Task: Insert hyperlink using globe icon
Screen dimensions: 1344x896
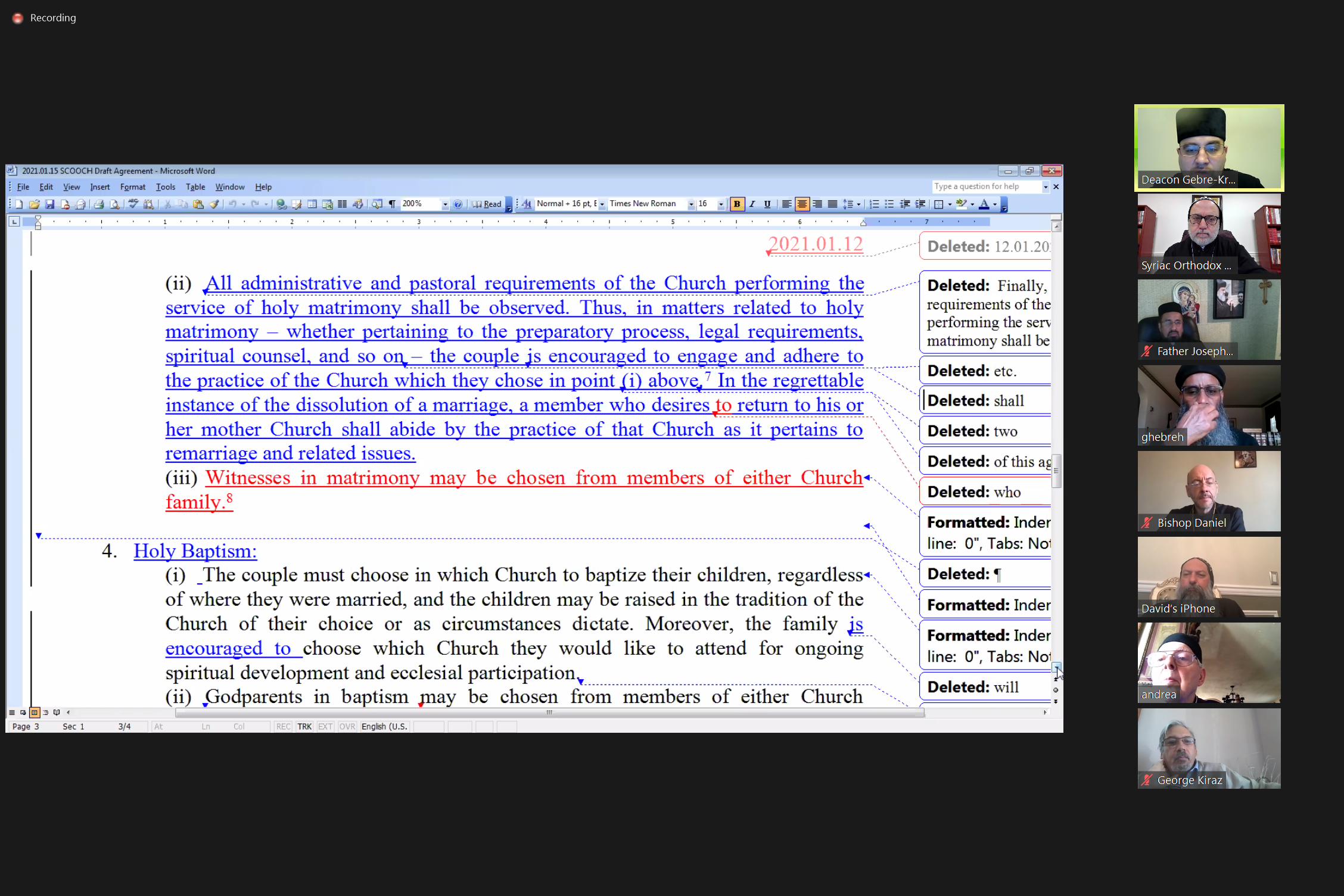Action: 281,204
